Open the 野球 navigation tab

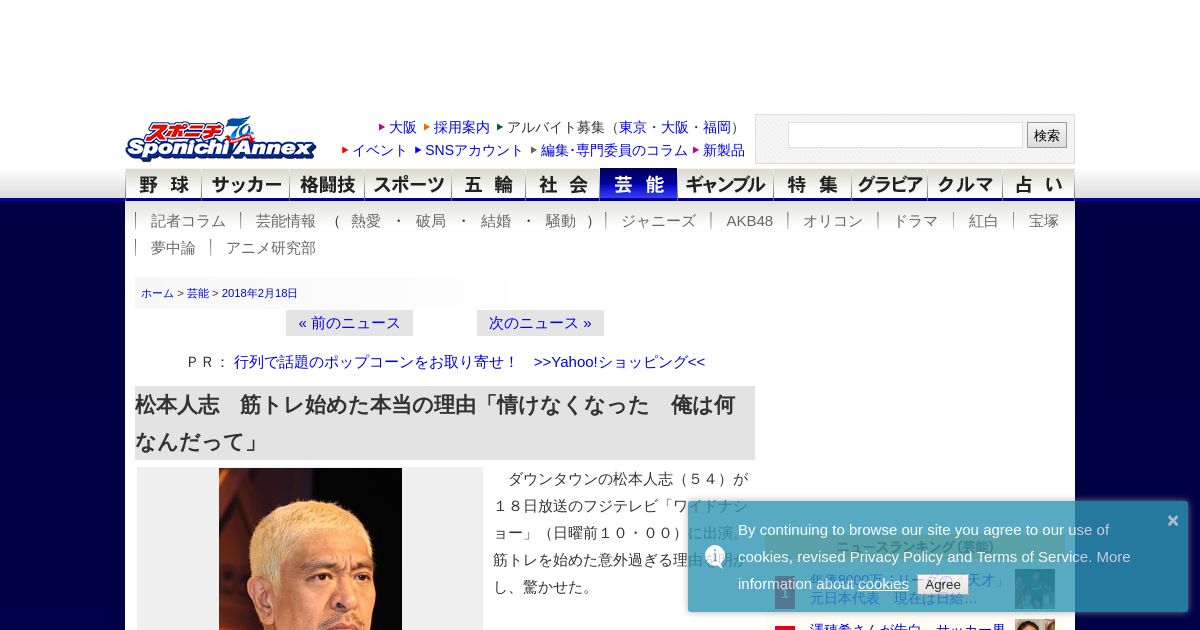pos(164,184)
